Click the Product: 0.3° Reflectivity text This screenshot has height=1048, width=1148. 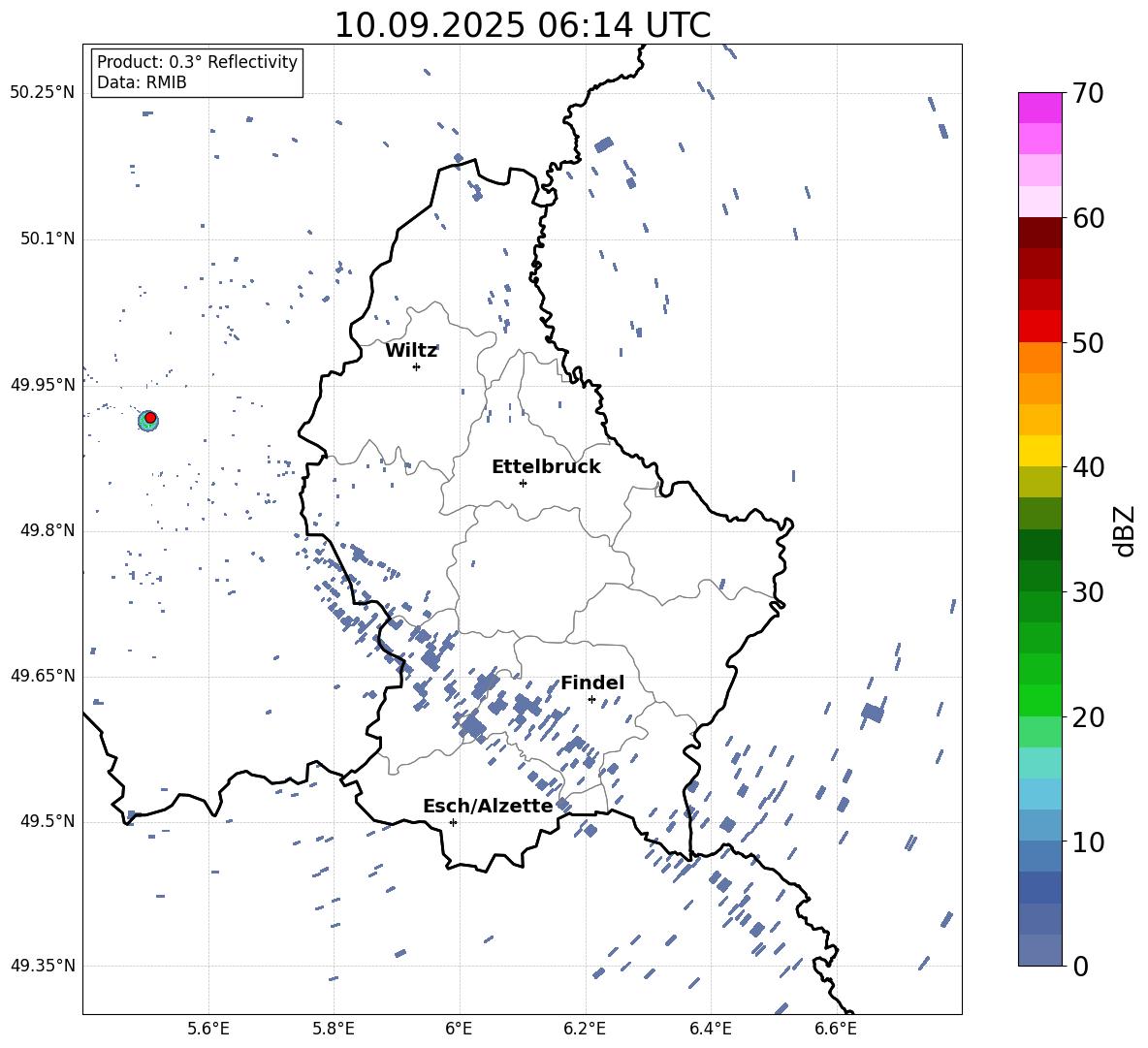coord(197,61)
